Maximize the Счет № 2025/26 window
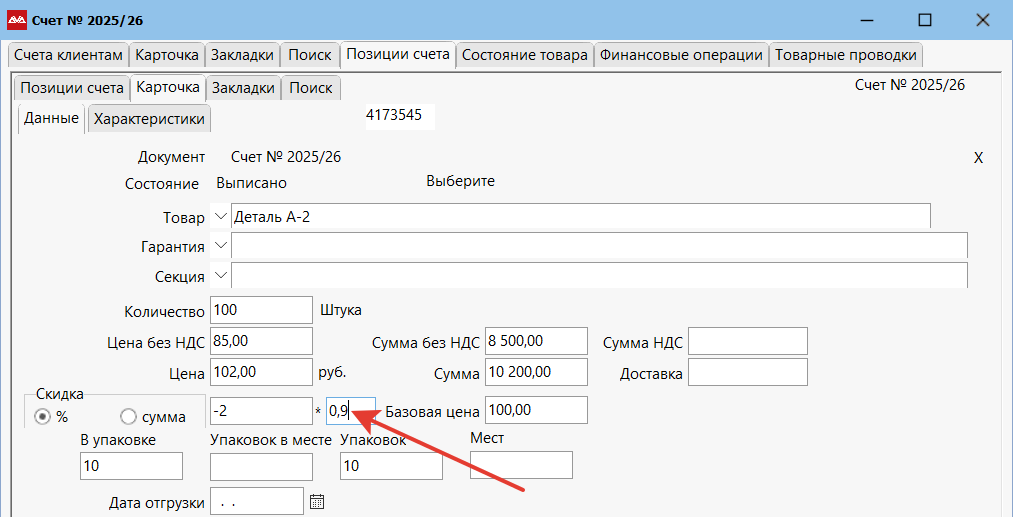The width and height of the screenshot is (1013, 517). tap(925, 20)
